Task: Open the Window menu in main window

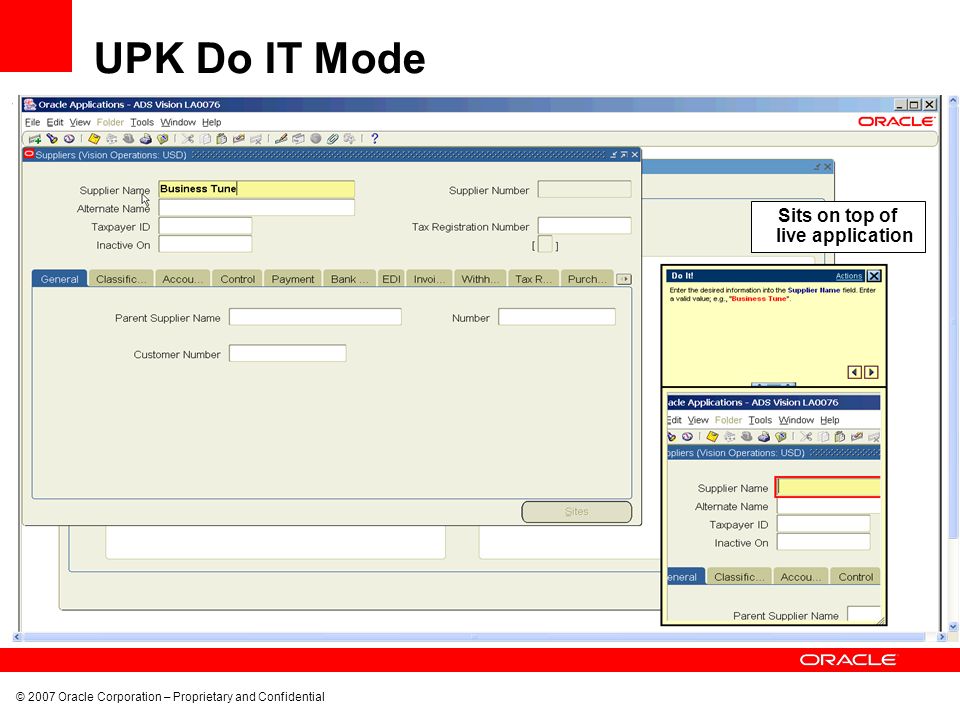Action: coord(178,122)
